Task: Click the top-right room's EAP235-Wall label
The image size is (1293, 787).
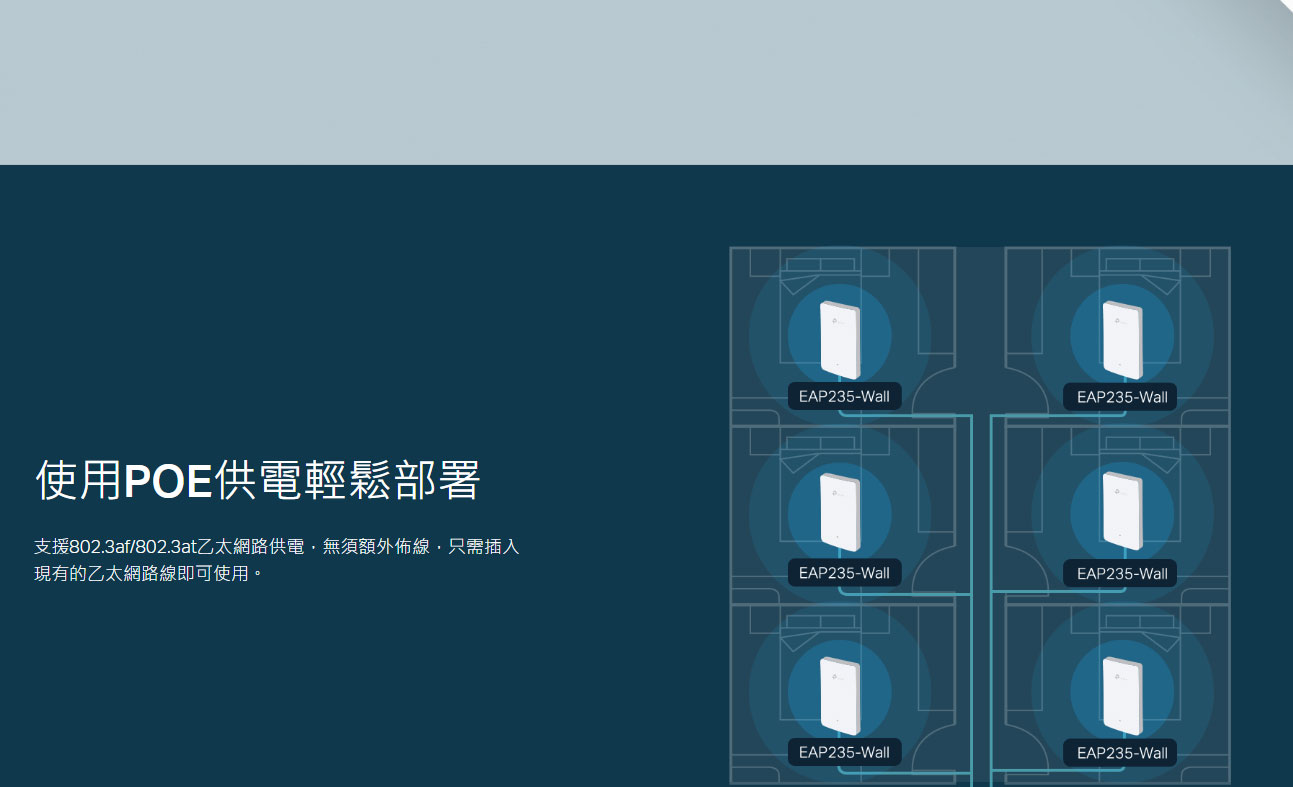Action: (x=1121, y=397)
